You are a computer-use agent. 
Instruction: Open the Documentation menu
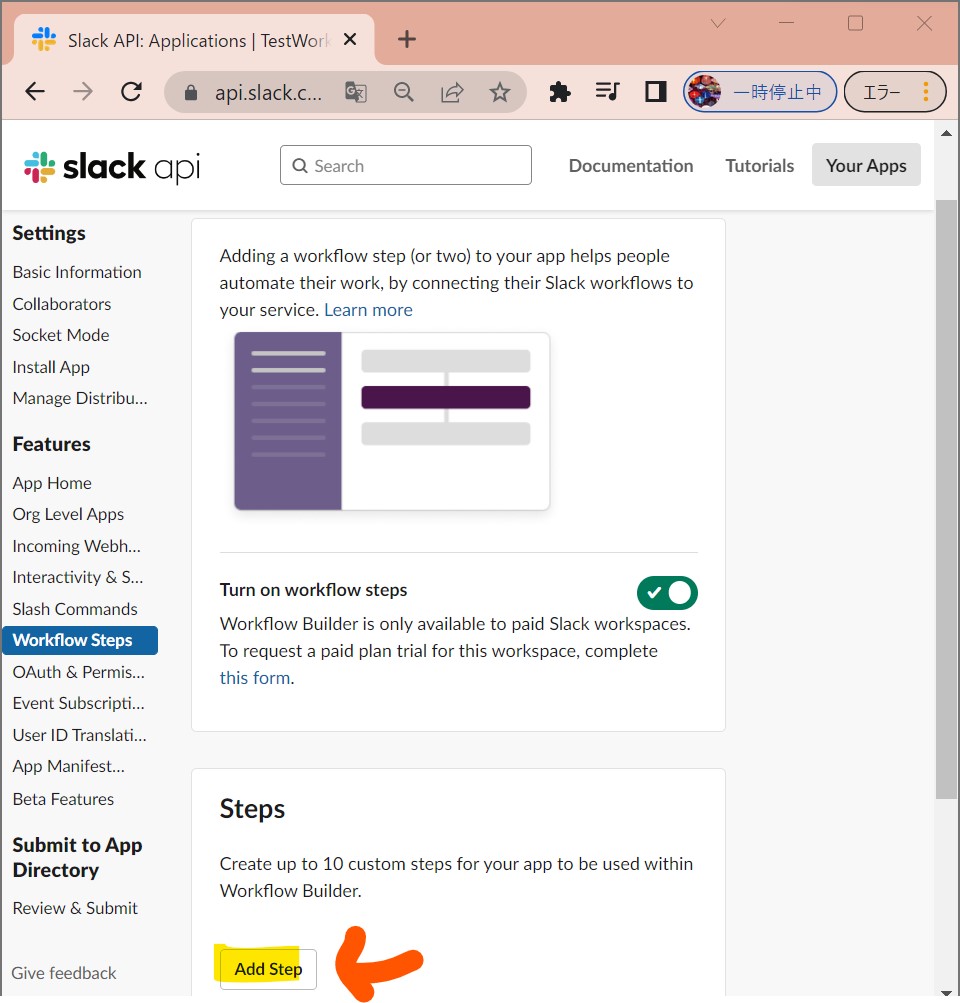point(631,166)
